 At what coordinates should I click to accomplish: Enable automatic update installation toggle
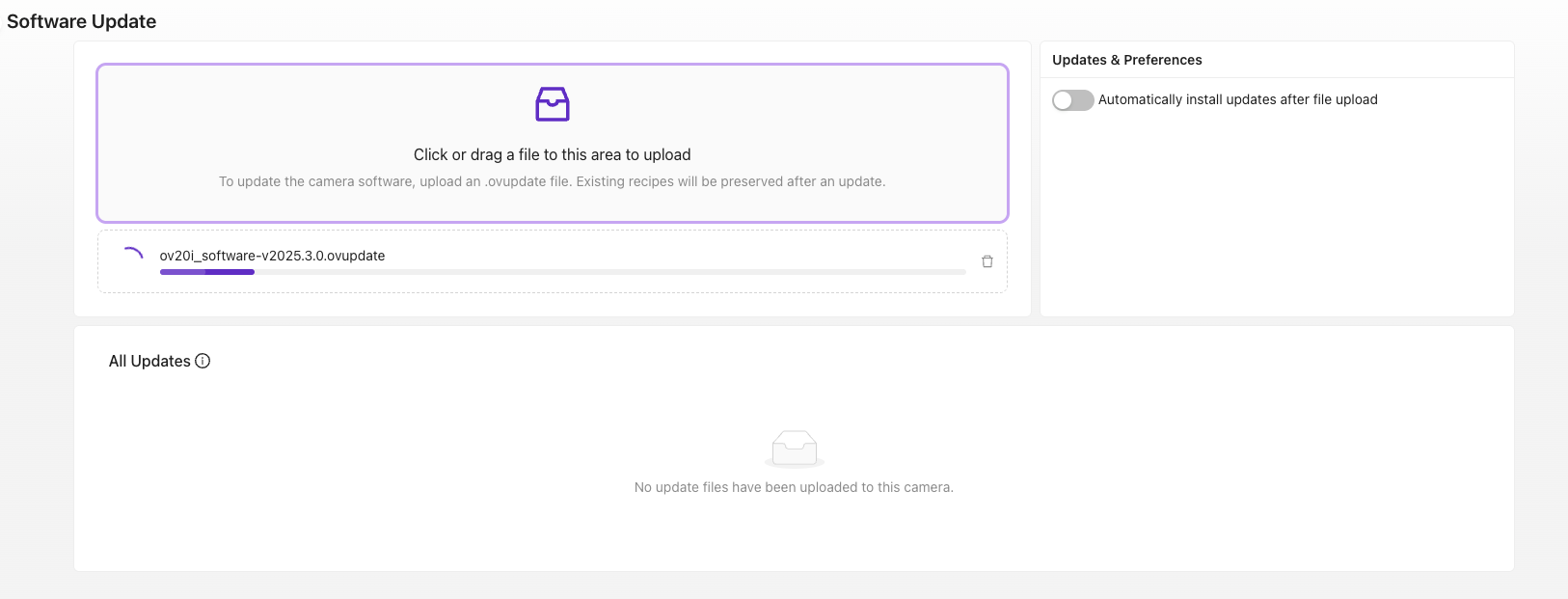click(1072, 100)
